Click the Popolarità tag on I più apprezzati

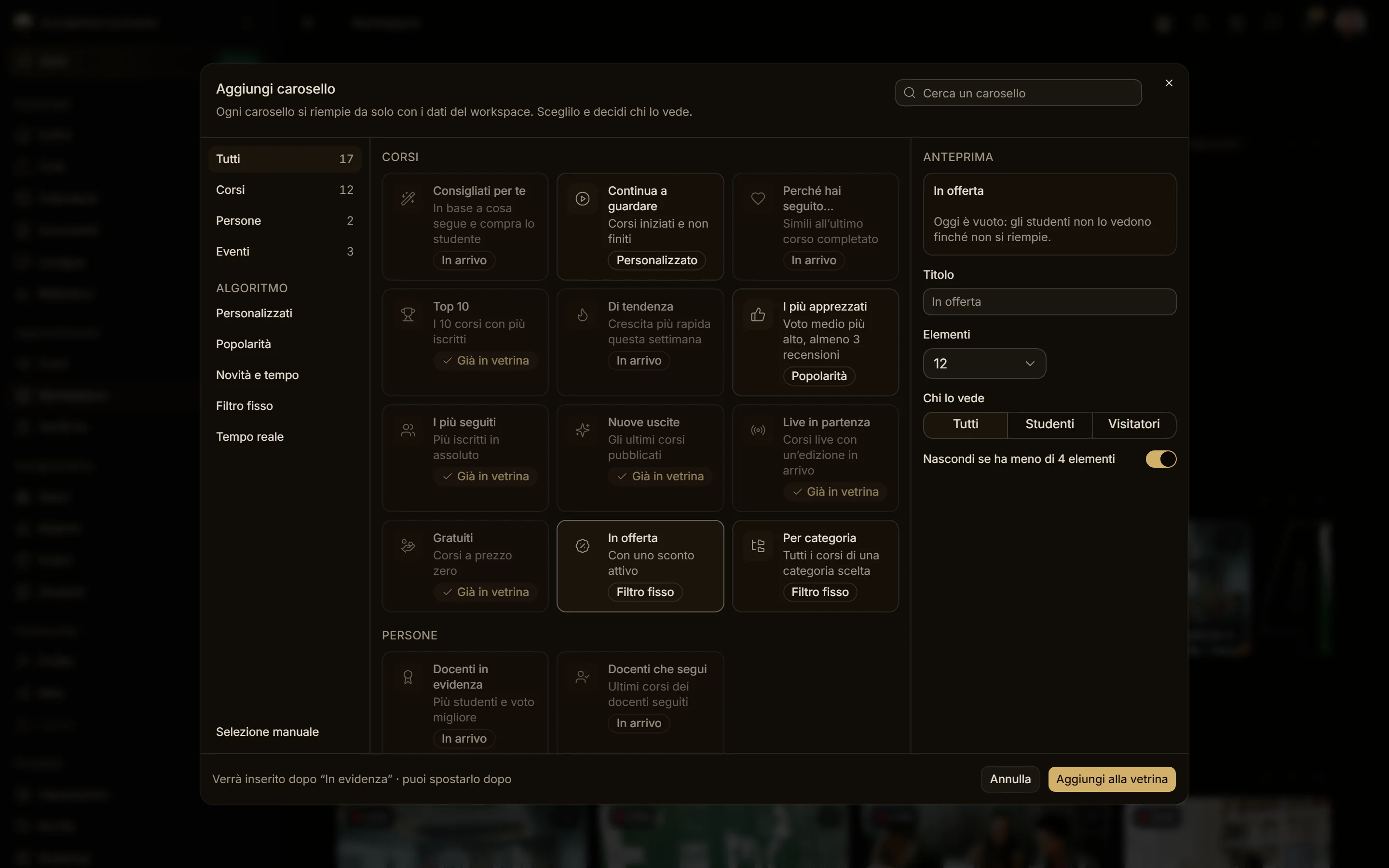pyautogui.click(x=818, y=376)
